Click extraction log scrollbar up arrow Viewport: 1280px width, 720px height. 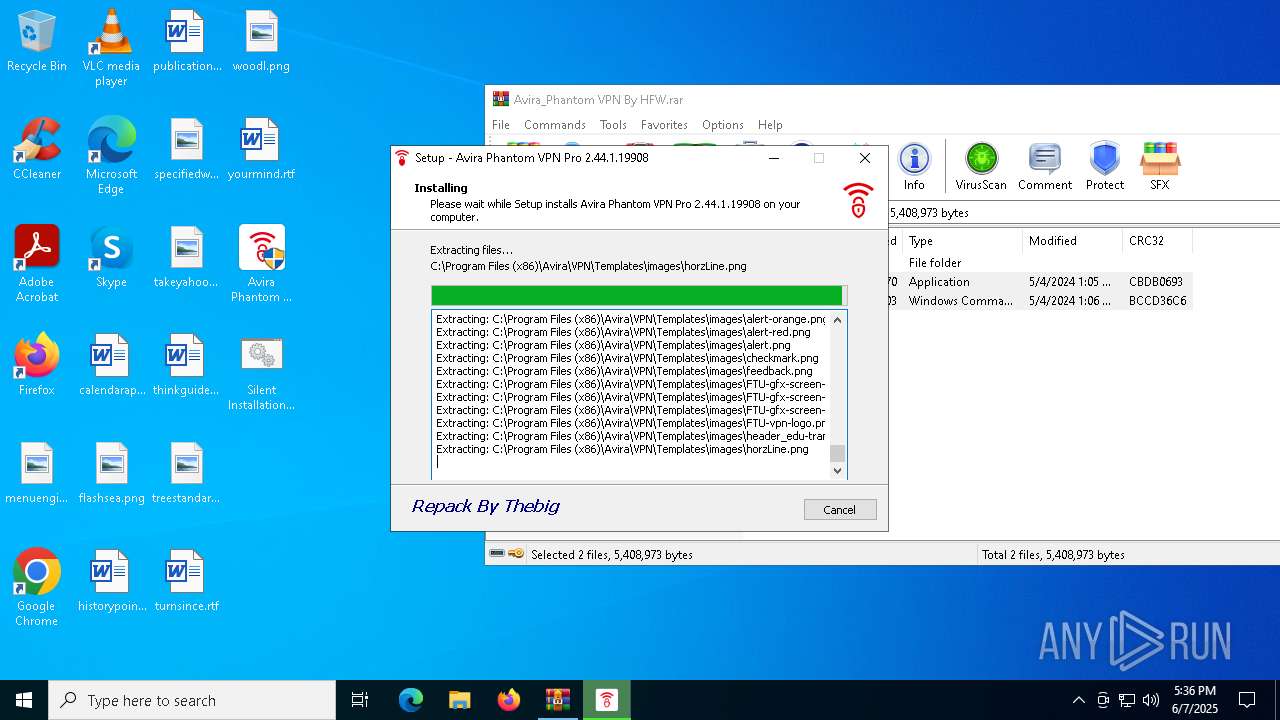(x=837, y=319)
